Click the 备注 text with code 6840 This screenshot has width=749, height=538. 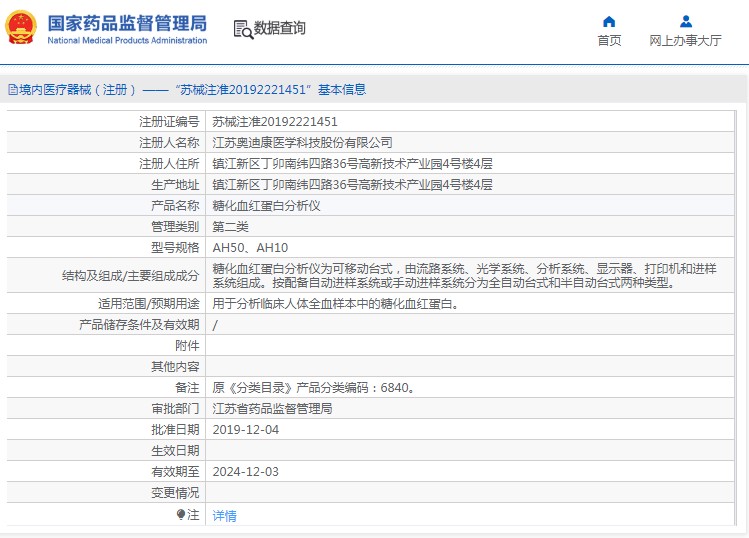coord(313,387)
